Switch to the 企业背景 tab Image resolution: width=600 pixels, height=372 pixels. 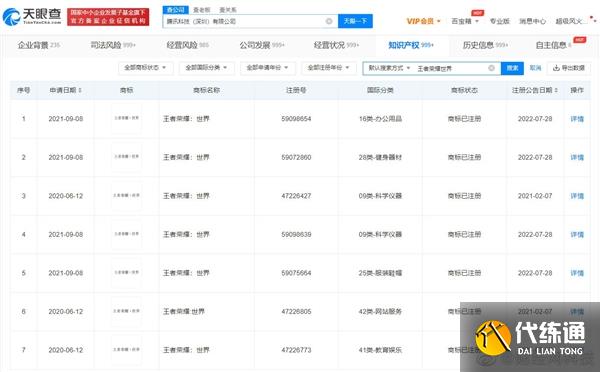[x=38, y=45]
